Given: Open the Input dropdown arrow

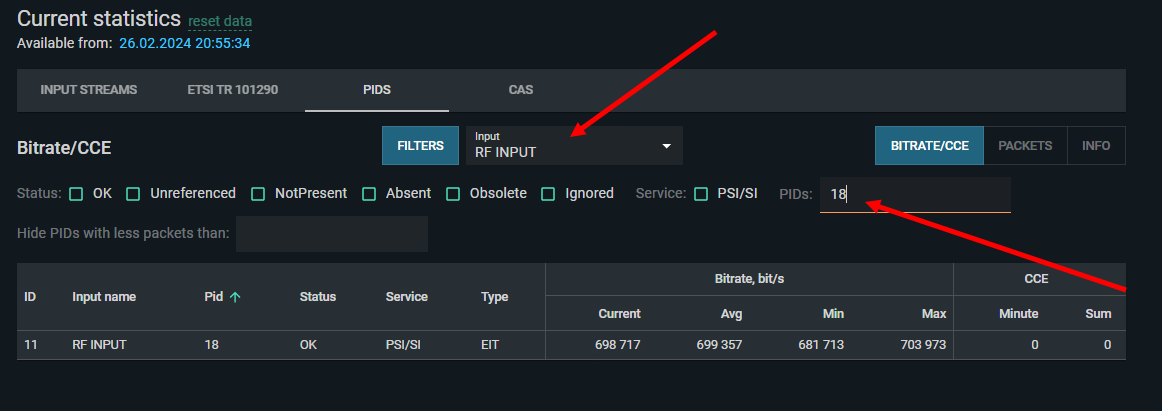Looking at the screenshot, I should point(667,146).
